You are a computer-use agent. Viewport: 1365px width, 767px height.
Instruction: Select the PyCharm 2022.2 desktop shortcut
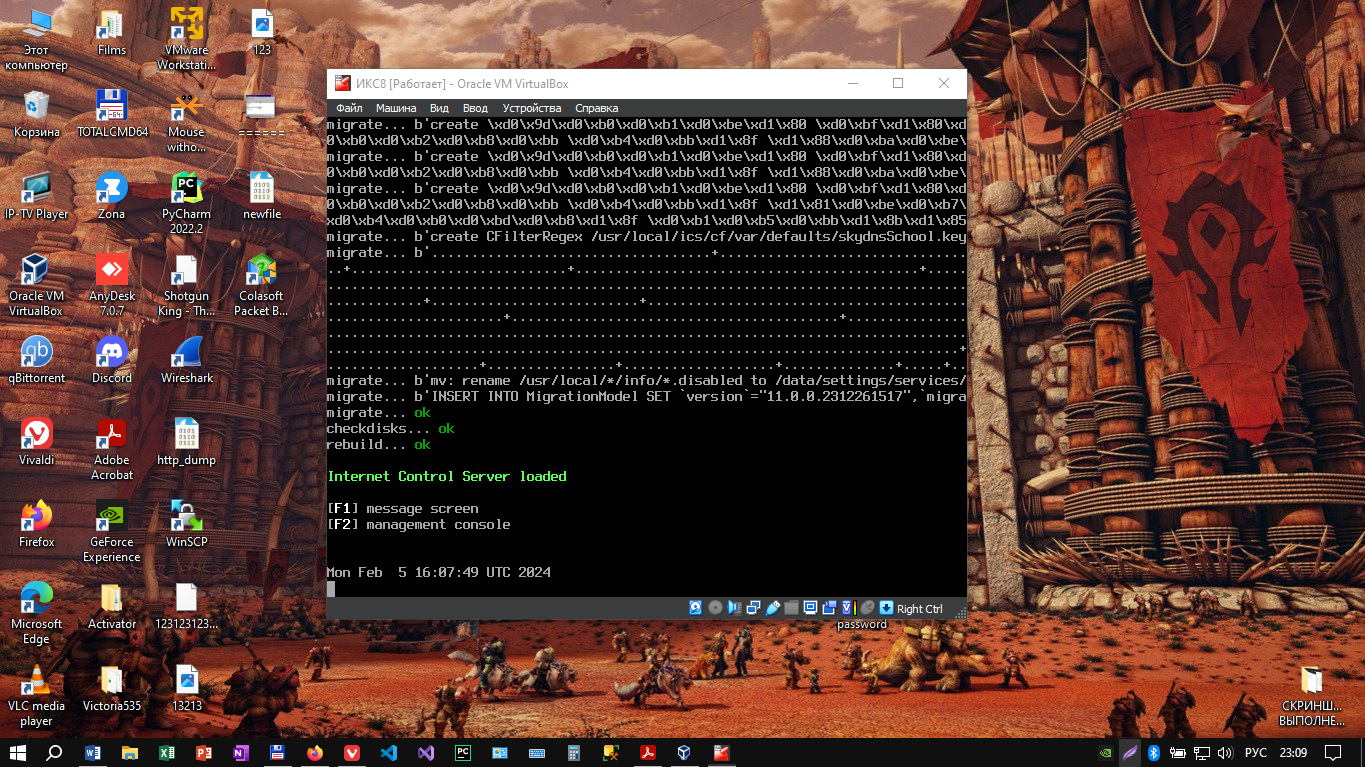(x=186, y=204)
